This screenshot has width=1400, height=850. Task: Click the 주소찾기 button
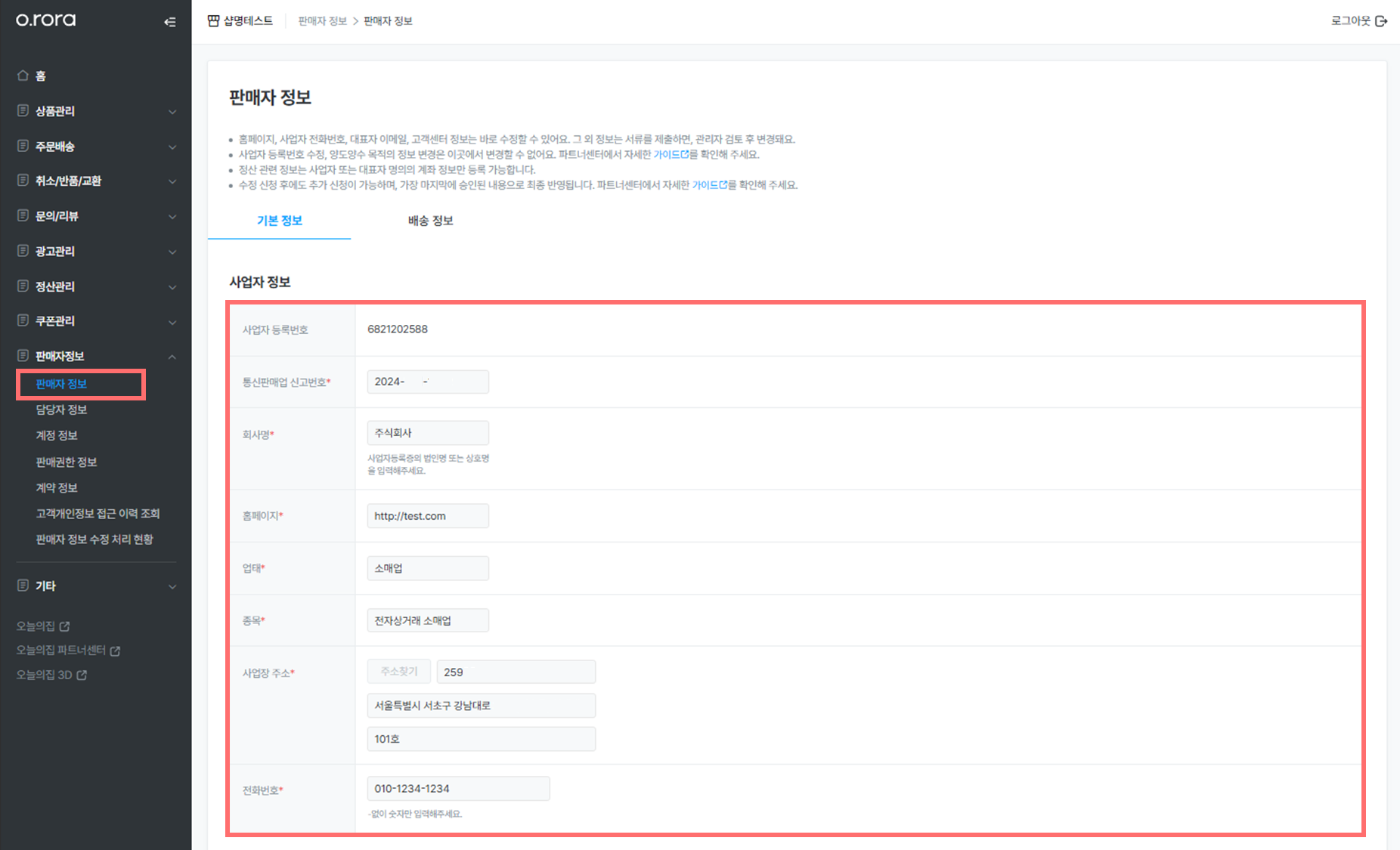tap(399, 672)
